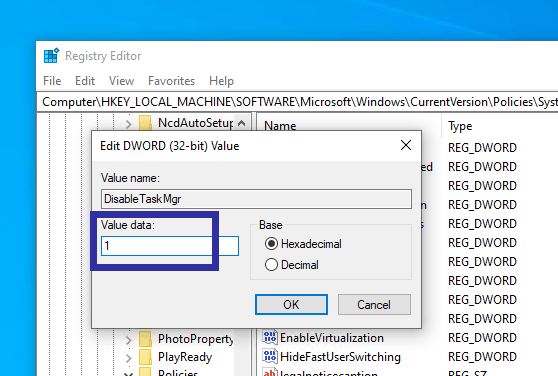
Task: Select the PlayReady folder icon
Action: coord(145,357)
